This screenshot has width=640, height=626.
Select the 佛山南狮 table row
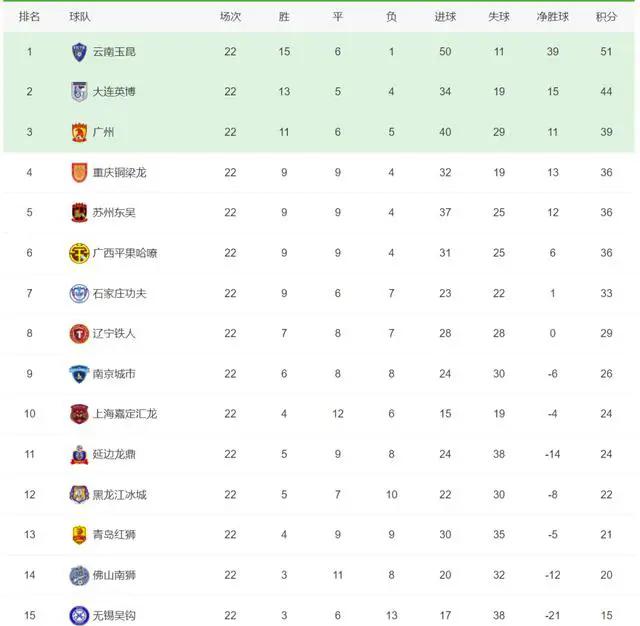(x=319, y=575)
